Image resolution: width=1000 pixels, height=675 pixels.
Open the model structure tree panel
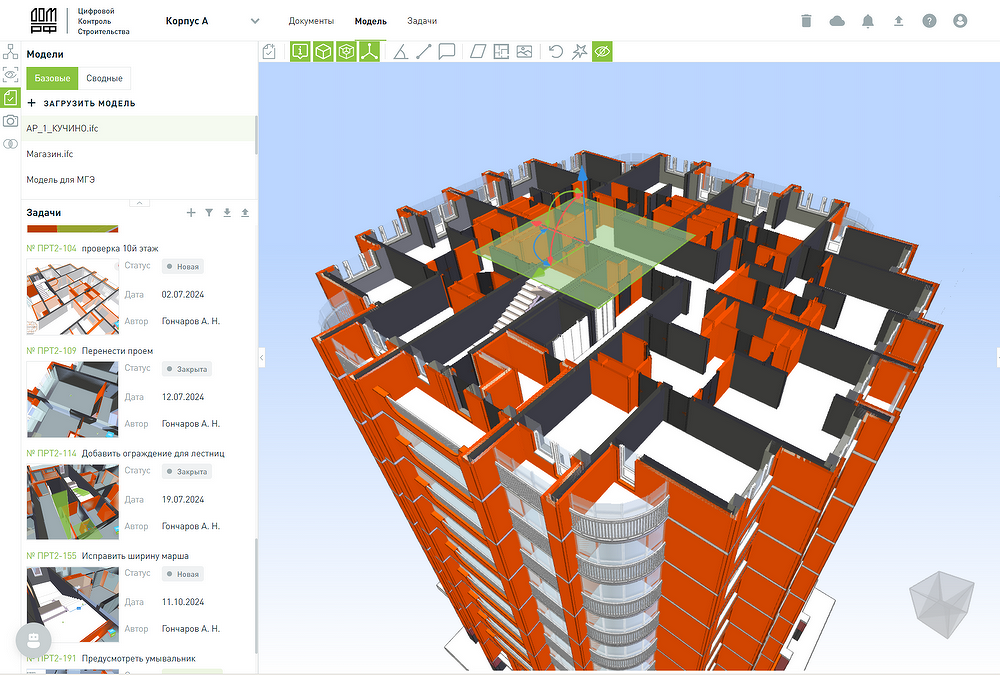point(10,52)
